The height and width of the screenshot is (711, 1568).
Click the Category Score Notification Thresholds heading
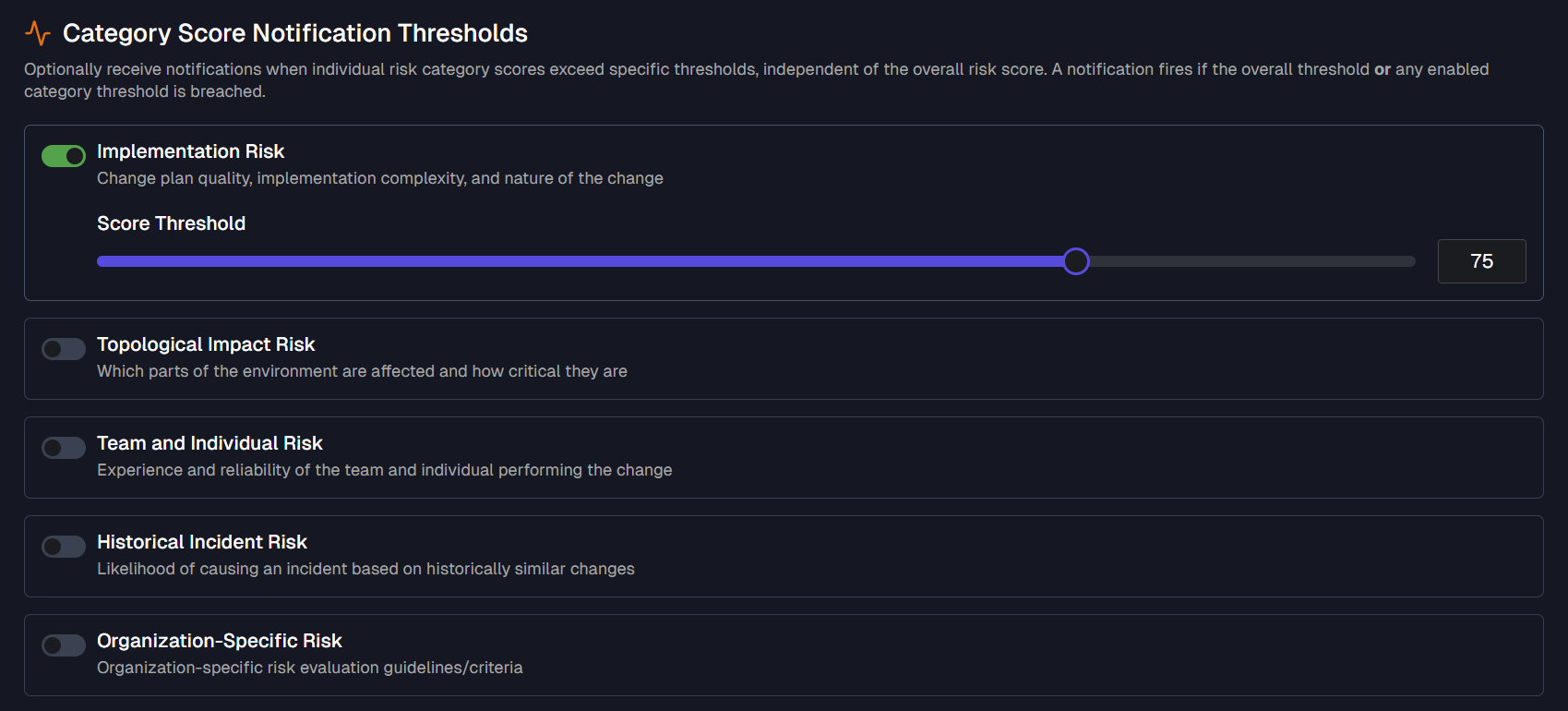coord(294,32)
